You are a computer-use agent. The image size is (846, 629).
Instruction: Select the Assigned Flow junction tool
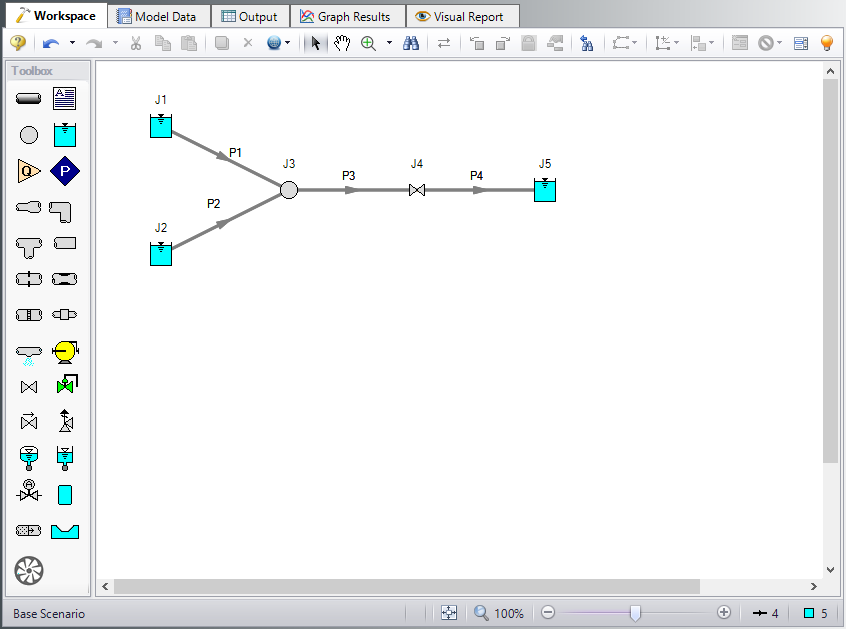tap(29, 171)
